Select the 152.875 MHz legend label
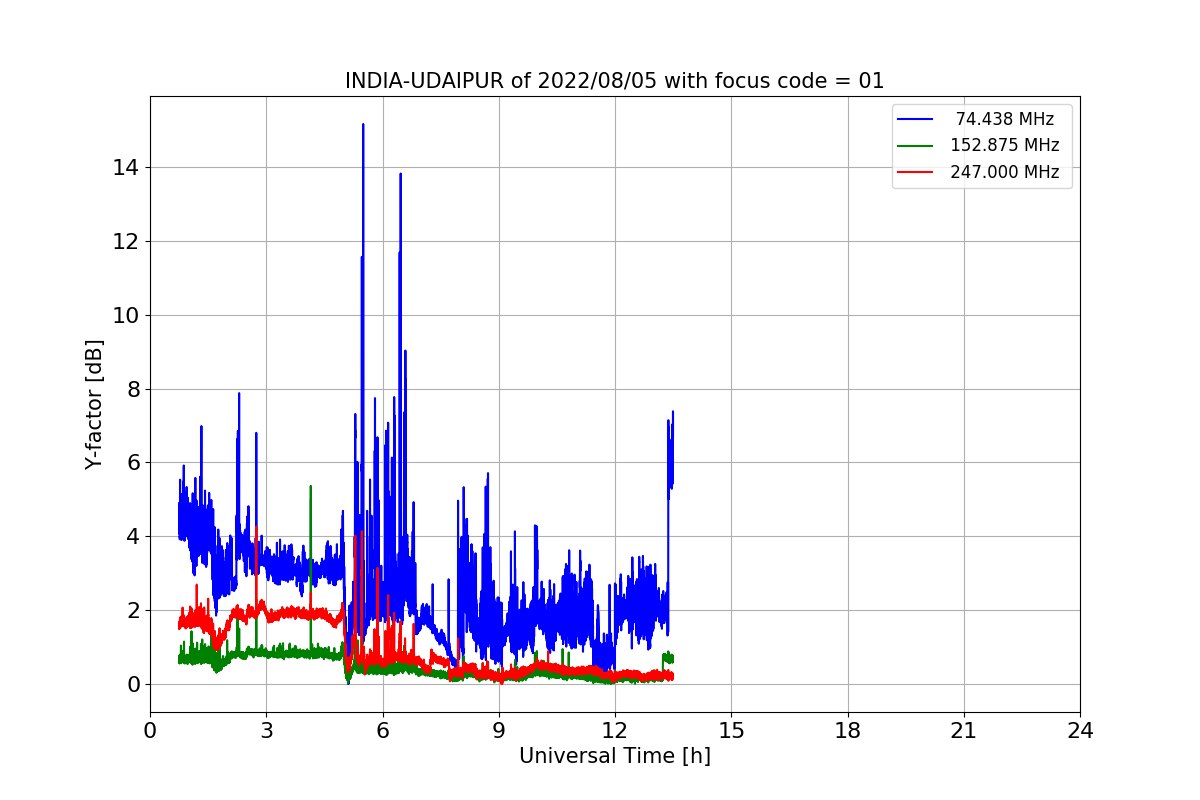Image resolution: width=1200 pixels, height=800 pixels. pyautogui.click(x=1004, y=145)
